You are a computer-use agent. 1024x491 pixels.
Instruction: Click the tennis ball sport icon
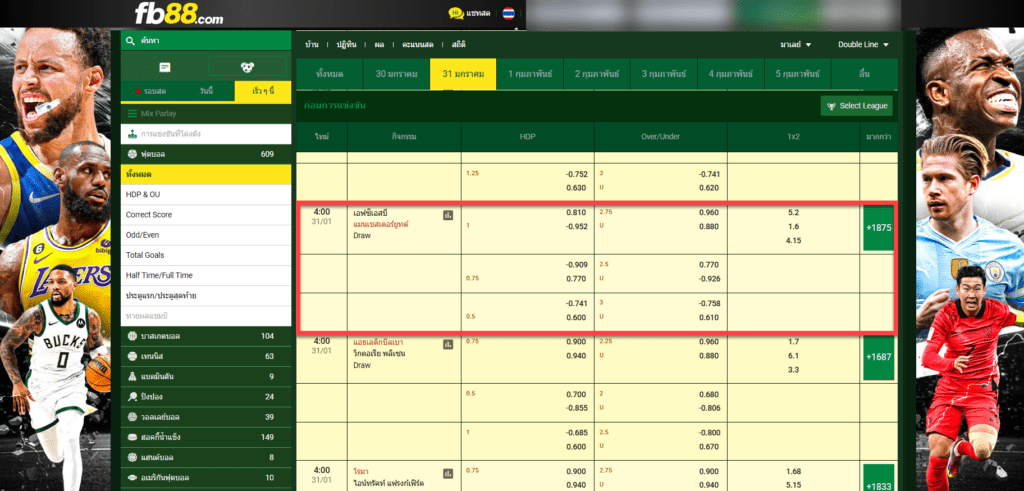click(133, 356)
